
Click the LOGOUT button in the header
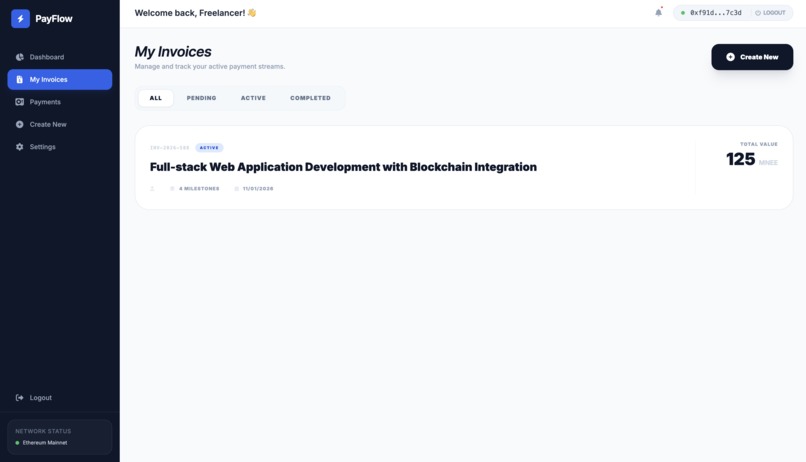tap(770, 13)
